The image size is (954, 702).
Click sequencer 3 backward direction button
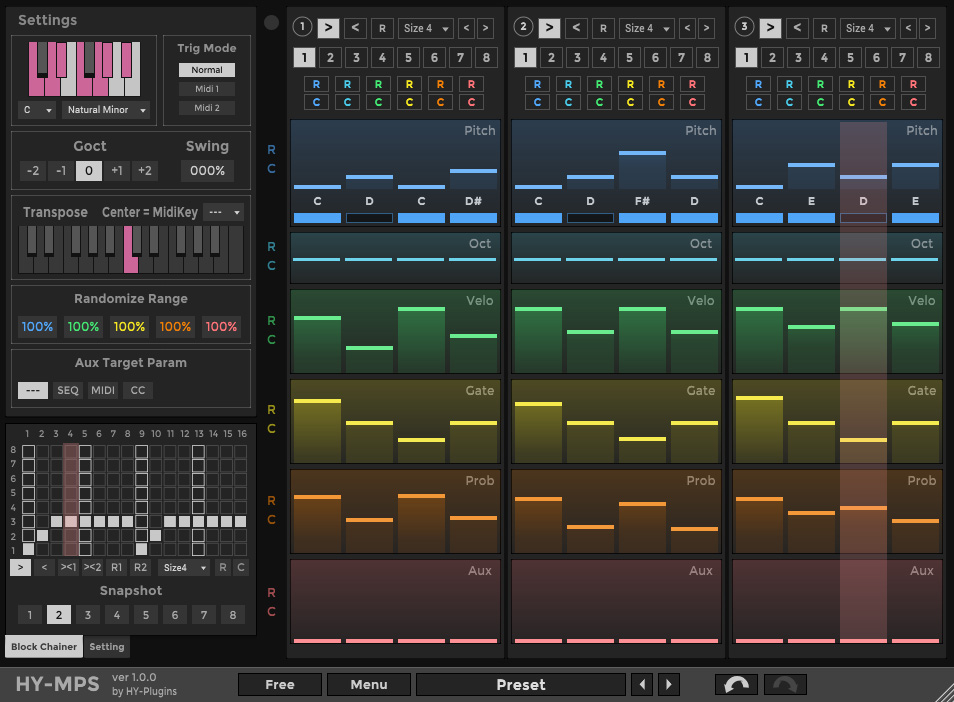point(797,27)
